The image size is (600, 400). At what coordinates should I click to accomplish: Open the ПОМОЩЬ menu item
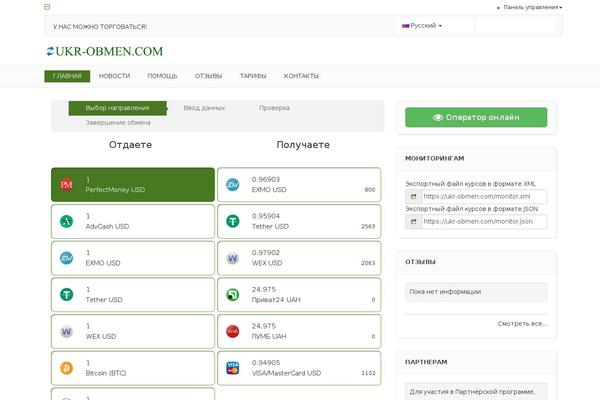click(162, 76)
